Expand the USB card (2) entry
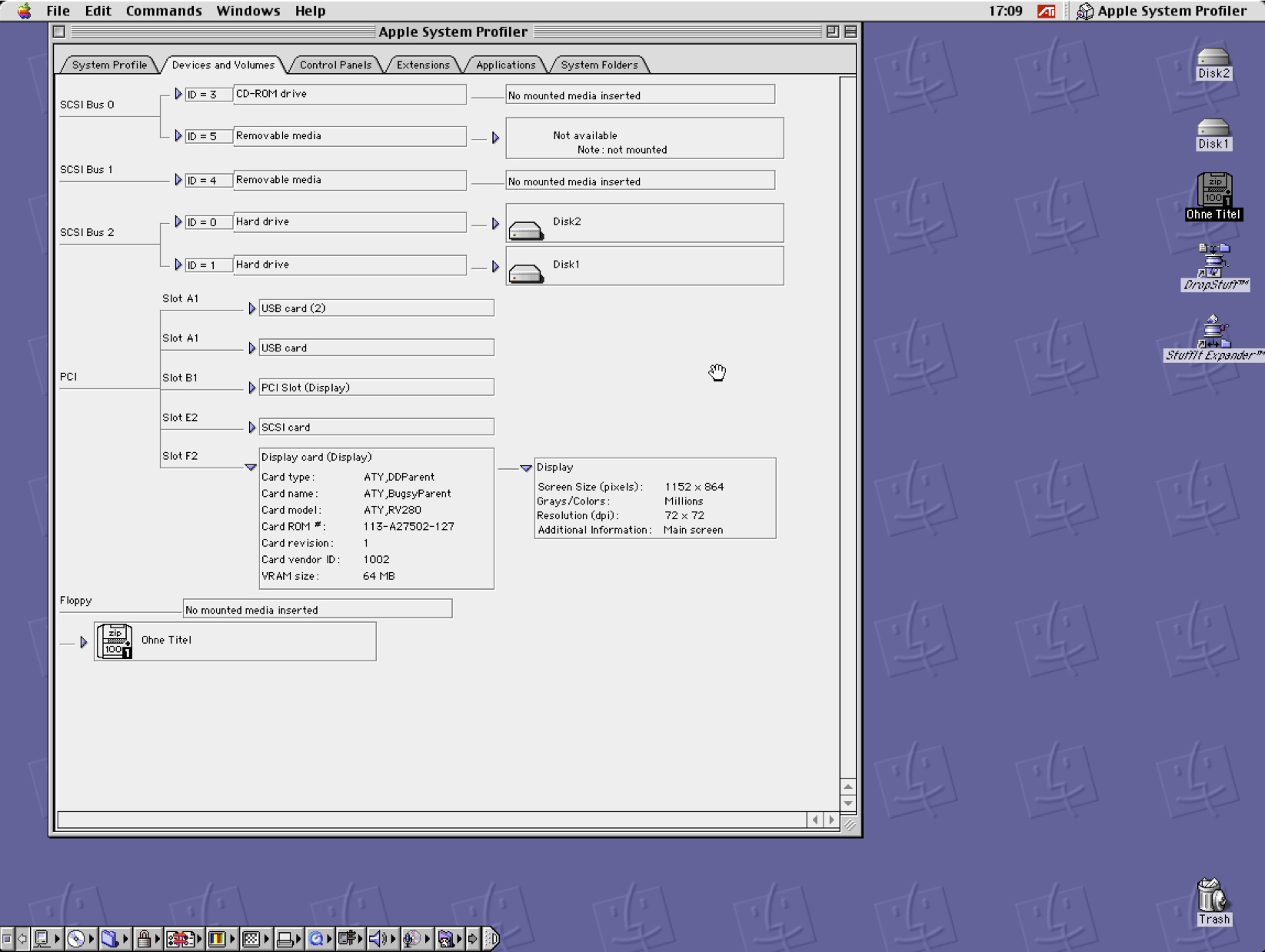Image resolution: width=1265 pixels, height=952 pixels. click(251, 308)
